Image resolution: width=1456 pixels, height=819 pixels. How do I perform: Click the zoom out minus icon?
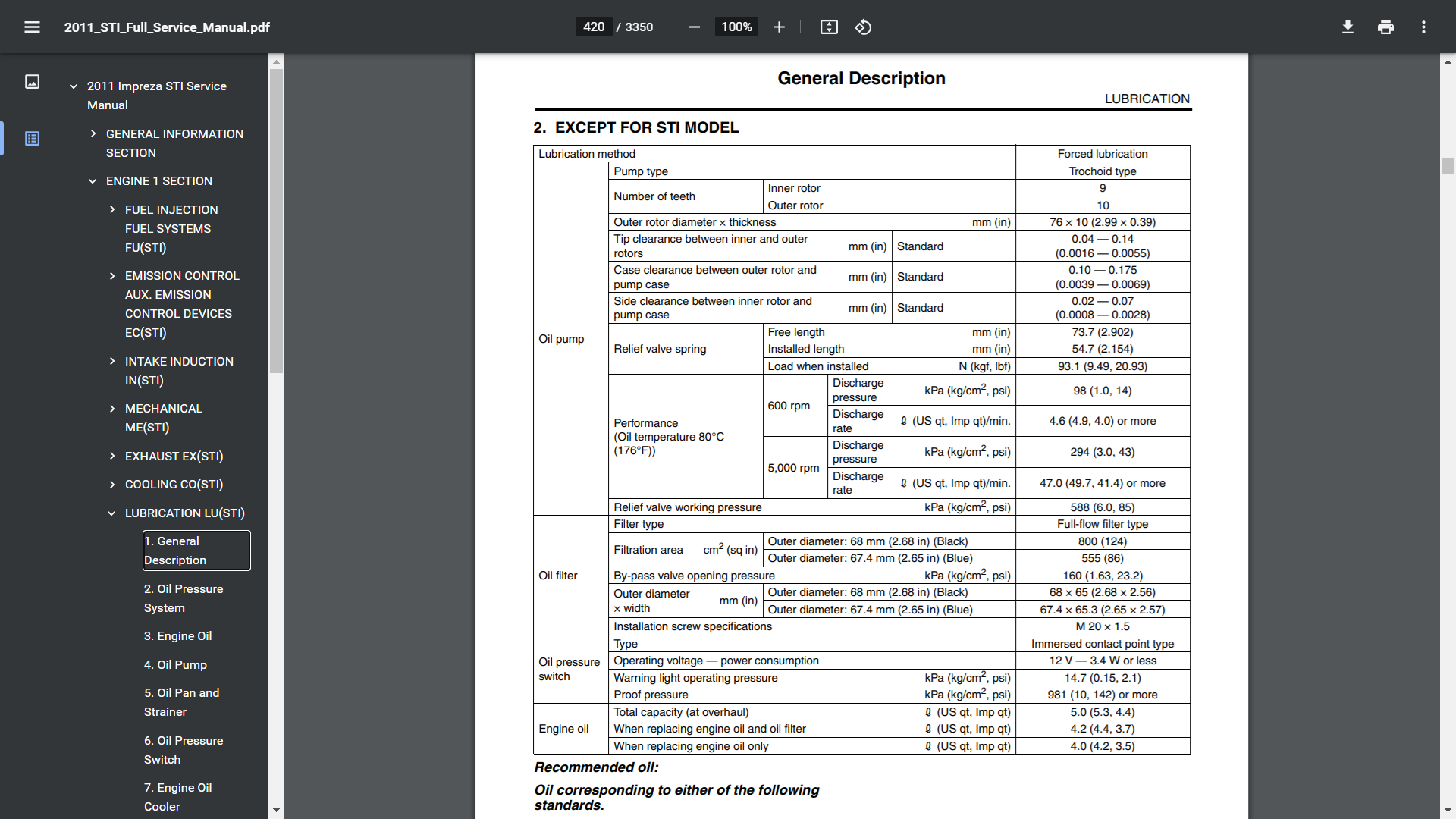[694, 27]
